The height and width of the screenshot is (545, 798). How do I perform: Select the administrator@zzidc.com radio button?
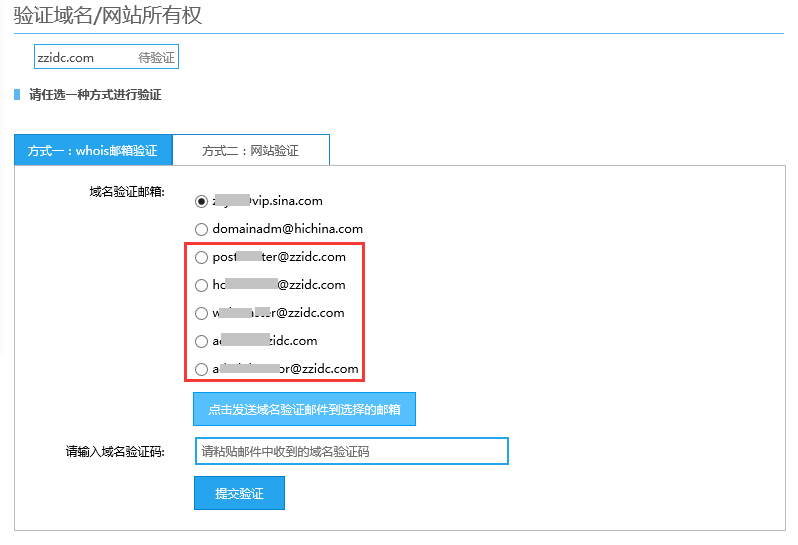(202, 369)
